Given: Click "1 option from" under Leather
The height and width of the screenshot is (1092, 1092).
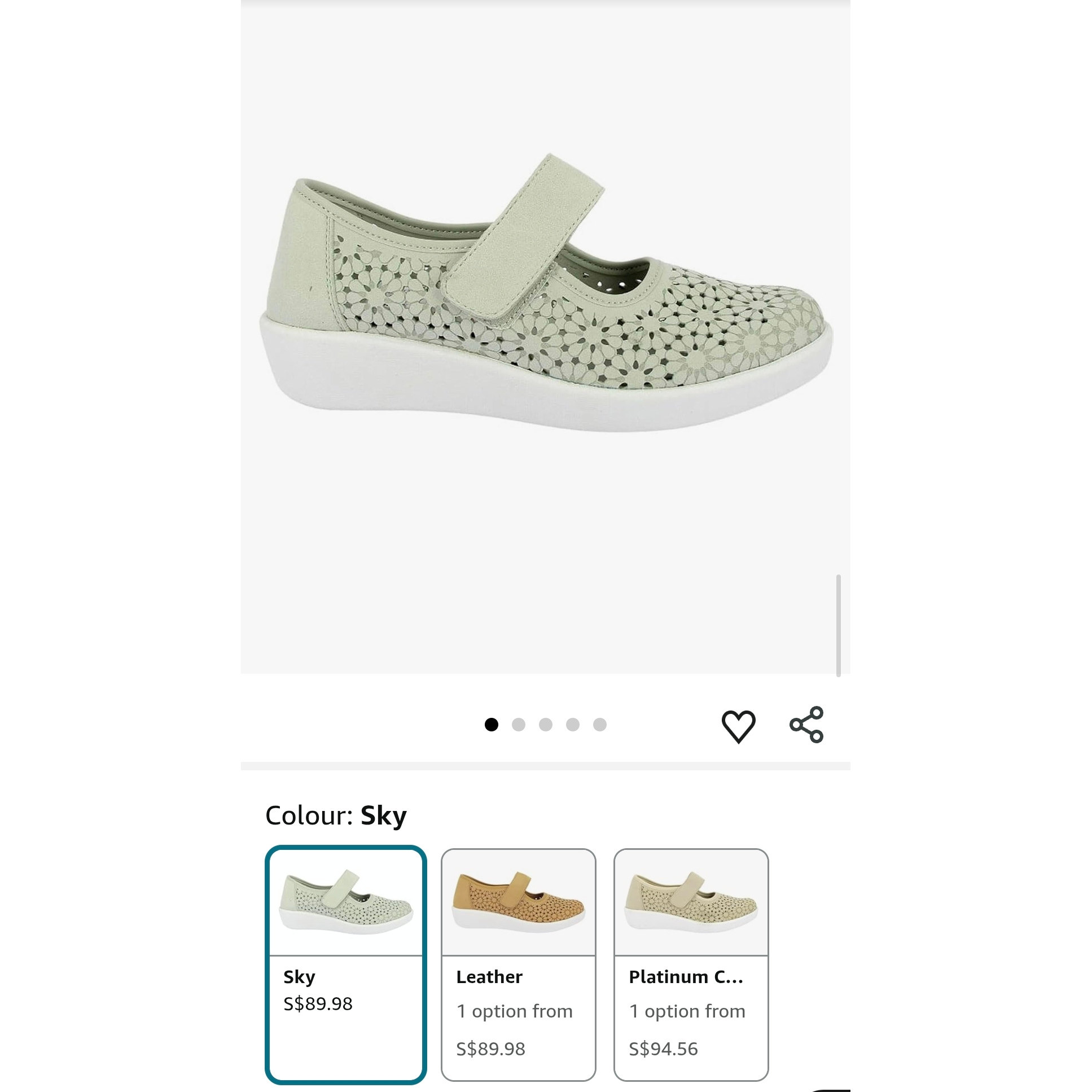Looking at the screenshot, I should pos(514,1011).
